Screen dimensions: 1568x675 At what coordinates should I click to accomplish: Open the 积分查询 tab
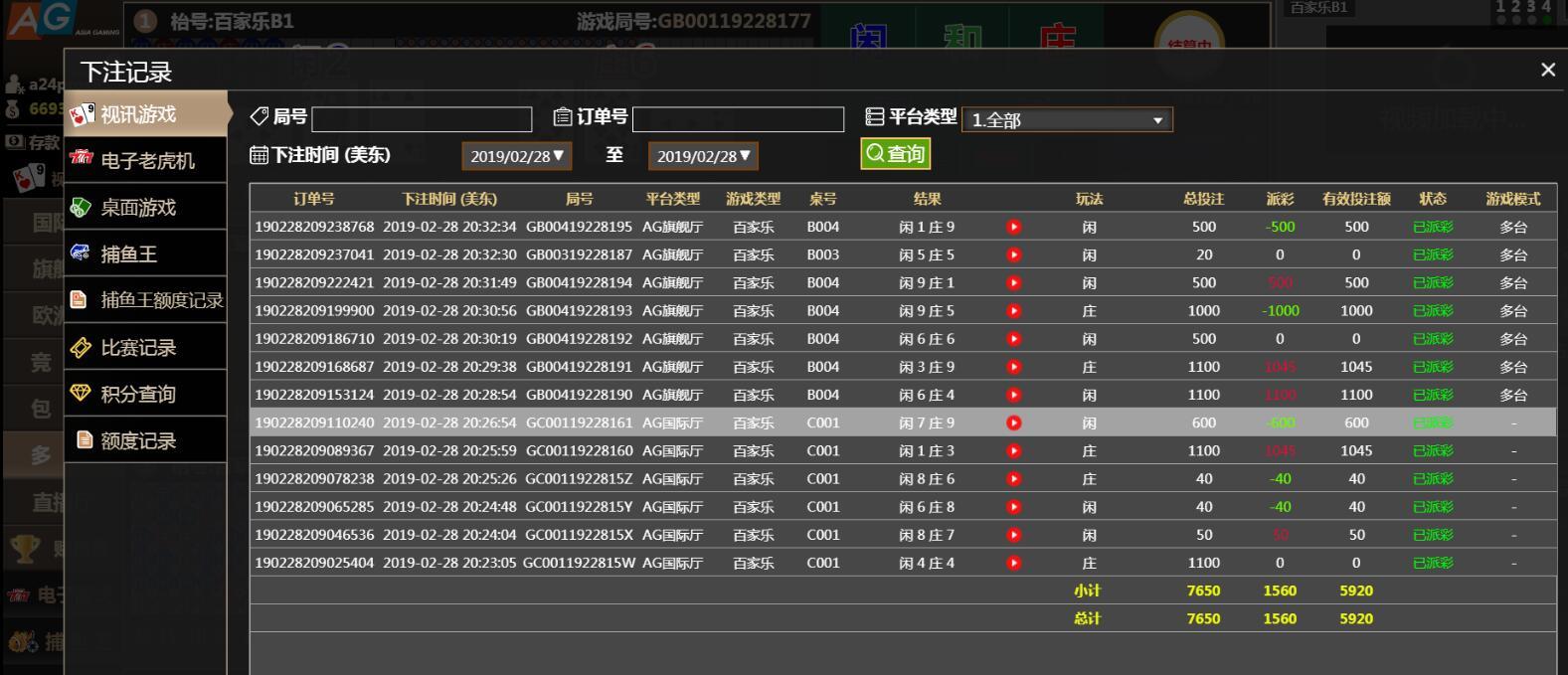[x=146, y=394]
